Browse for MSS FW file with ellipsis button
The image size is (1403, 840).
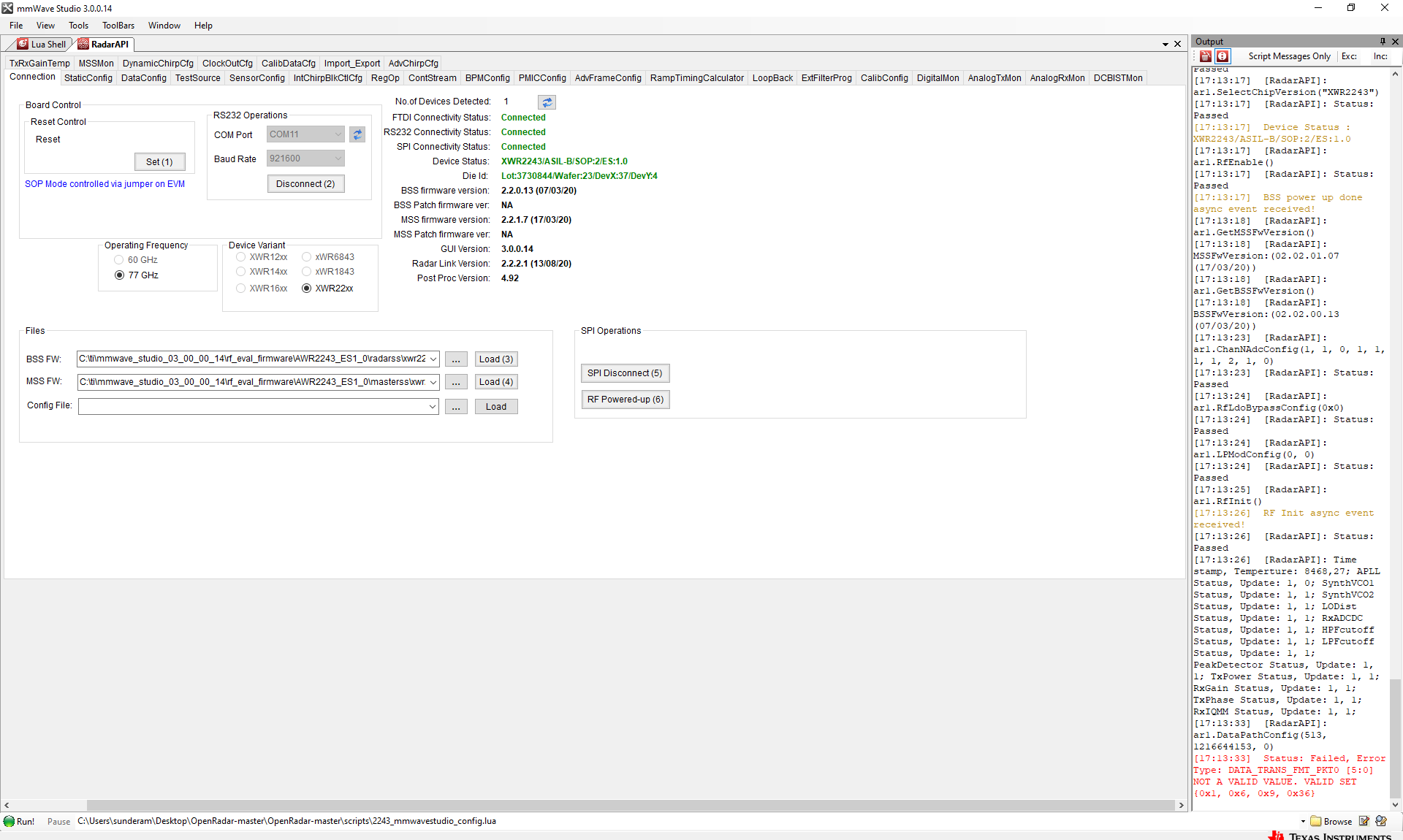456,382
